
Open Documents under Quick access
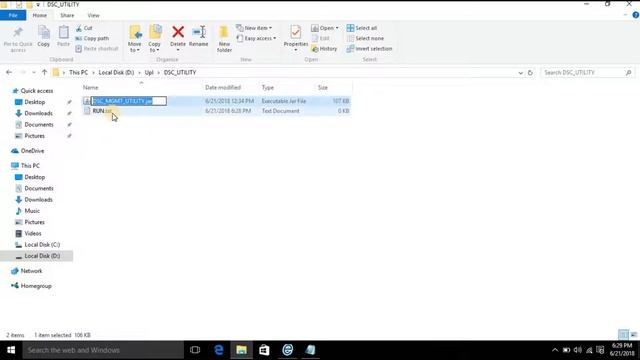tap(39, 124)
